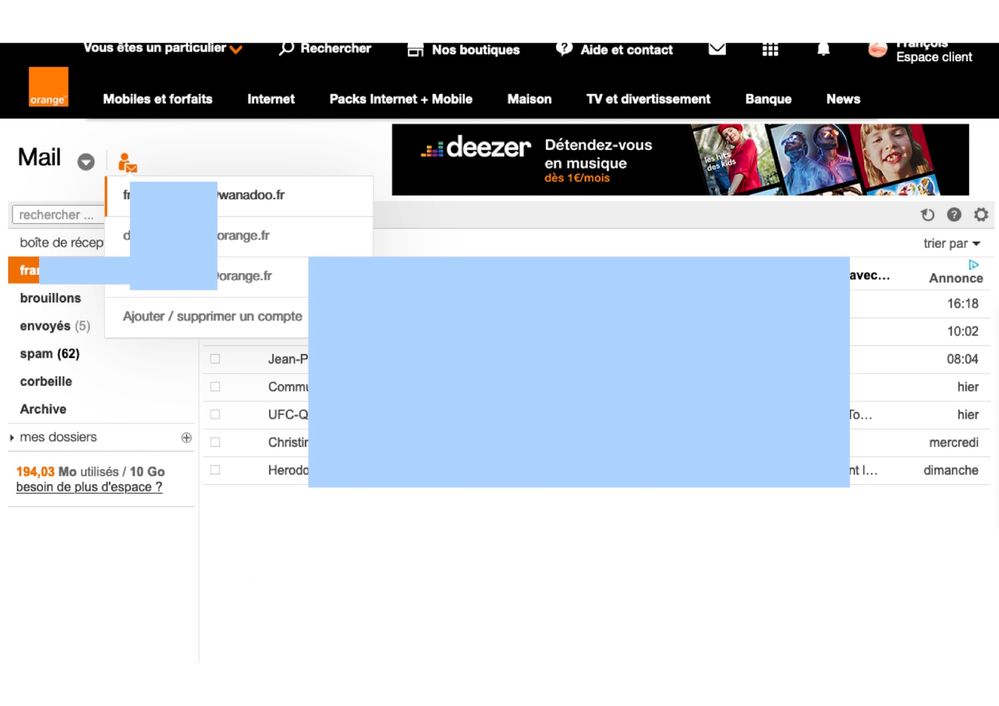
Task: Select the Christin message checkbox
Action: point(215,442)
